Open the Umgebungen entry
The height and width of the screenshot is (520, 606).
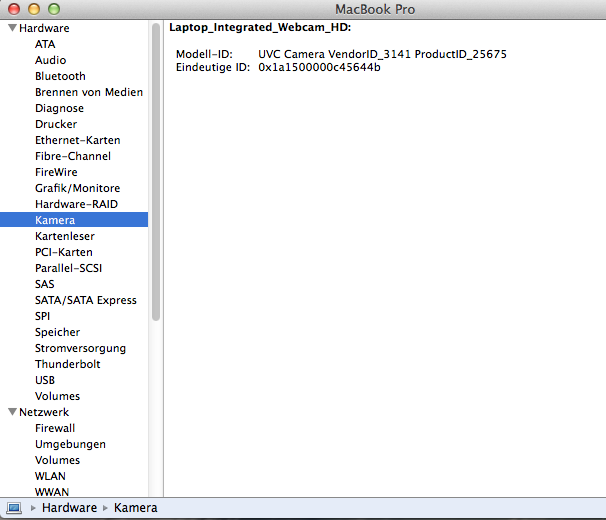[x=70, y=444]
